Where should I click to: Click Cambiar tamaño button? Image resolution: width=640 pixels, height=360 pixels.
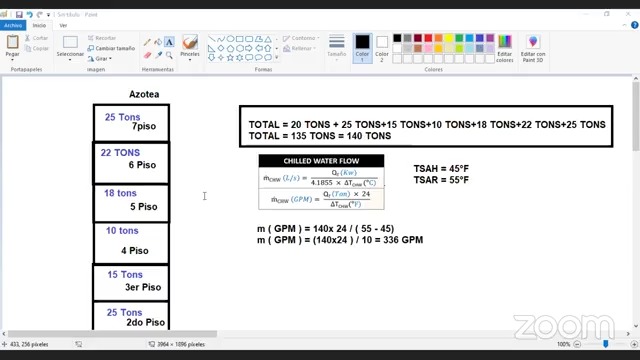click(111, 48)
